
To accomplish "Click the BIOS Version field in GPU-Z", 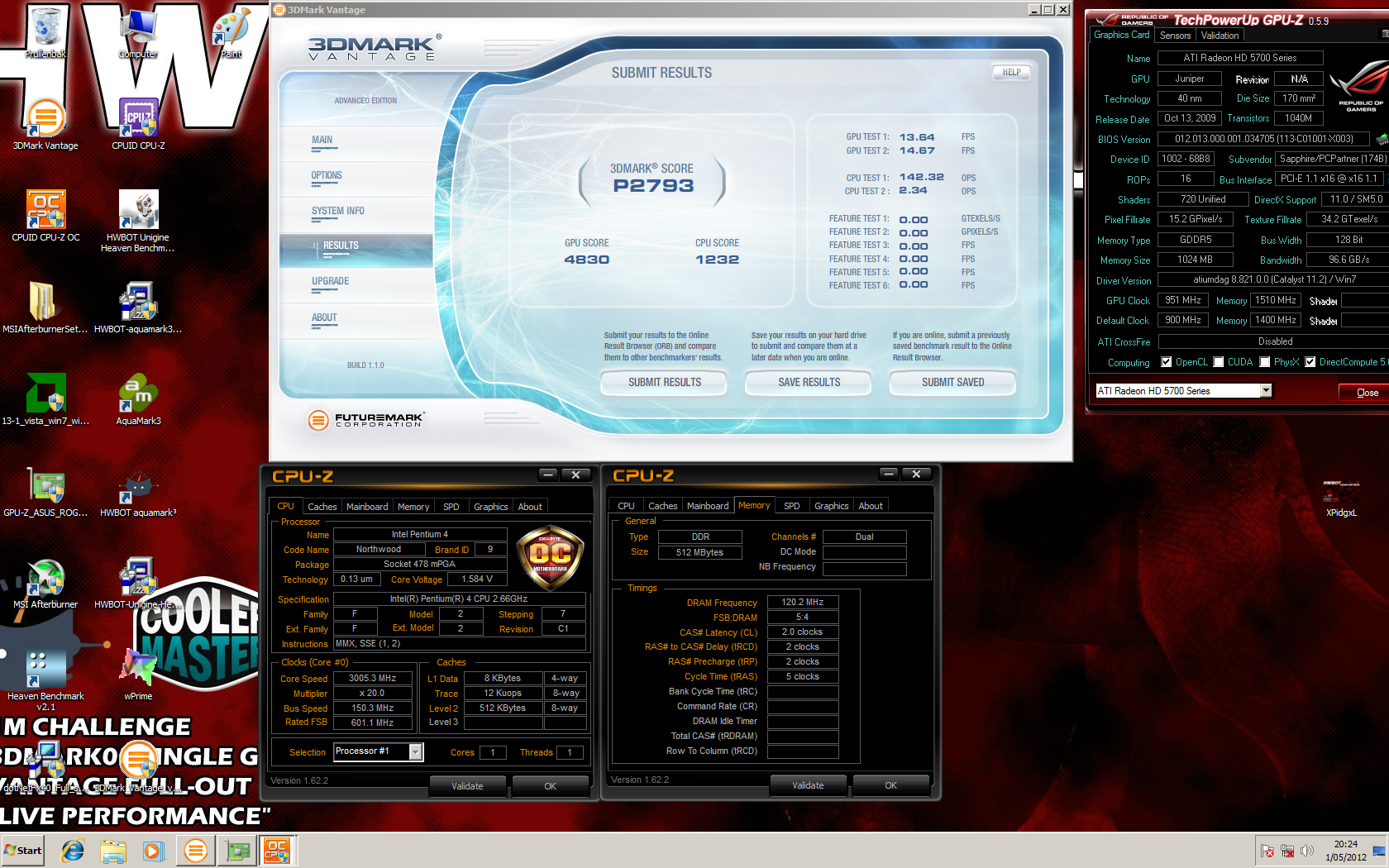I will 1263,139.
